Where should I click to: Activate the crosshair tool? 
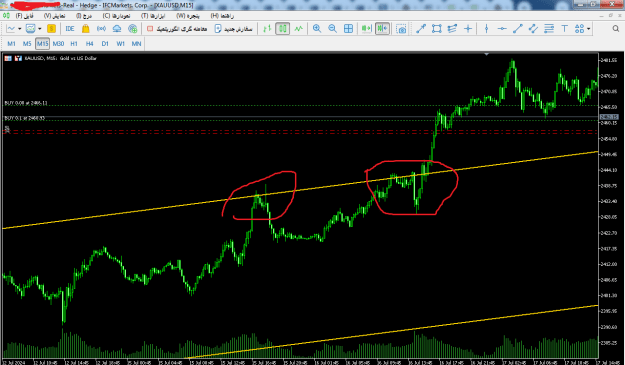pyautogui.click(x=468, y=29)
